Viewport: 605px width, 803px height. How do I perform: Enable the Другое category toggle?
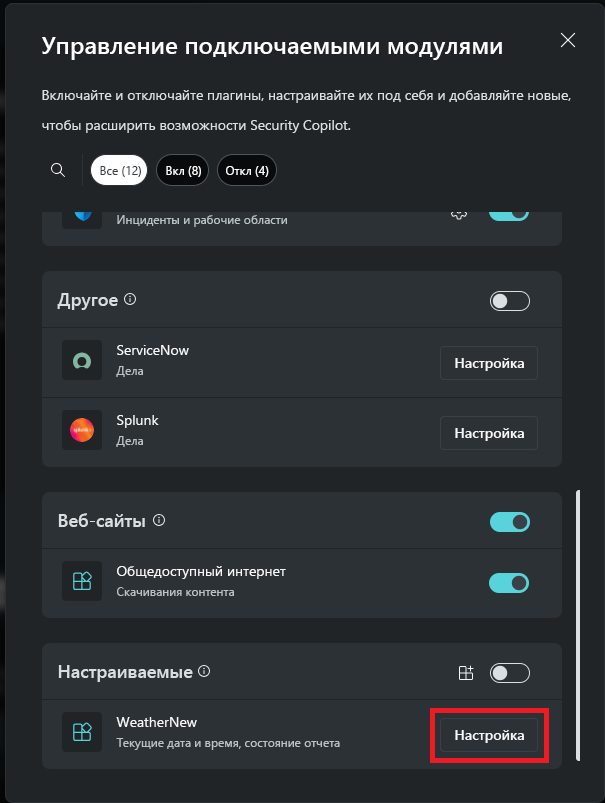click(509, 300)
